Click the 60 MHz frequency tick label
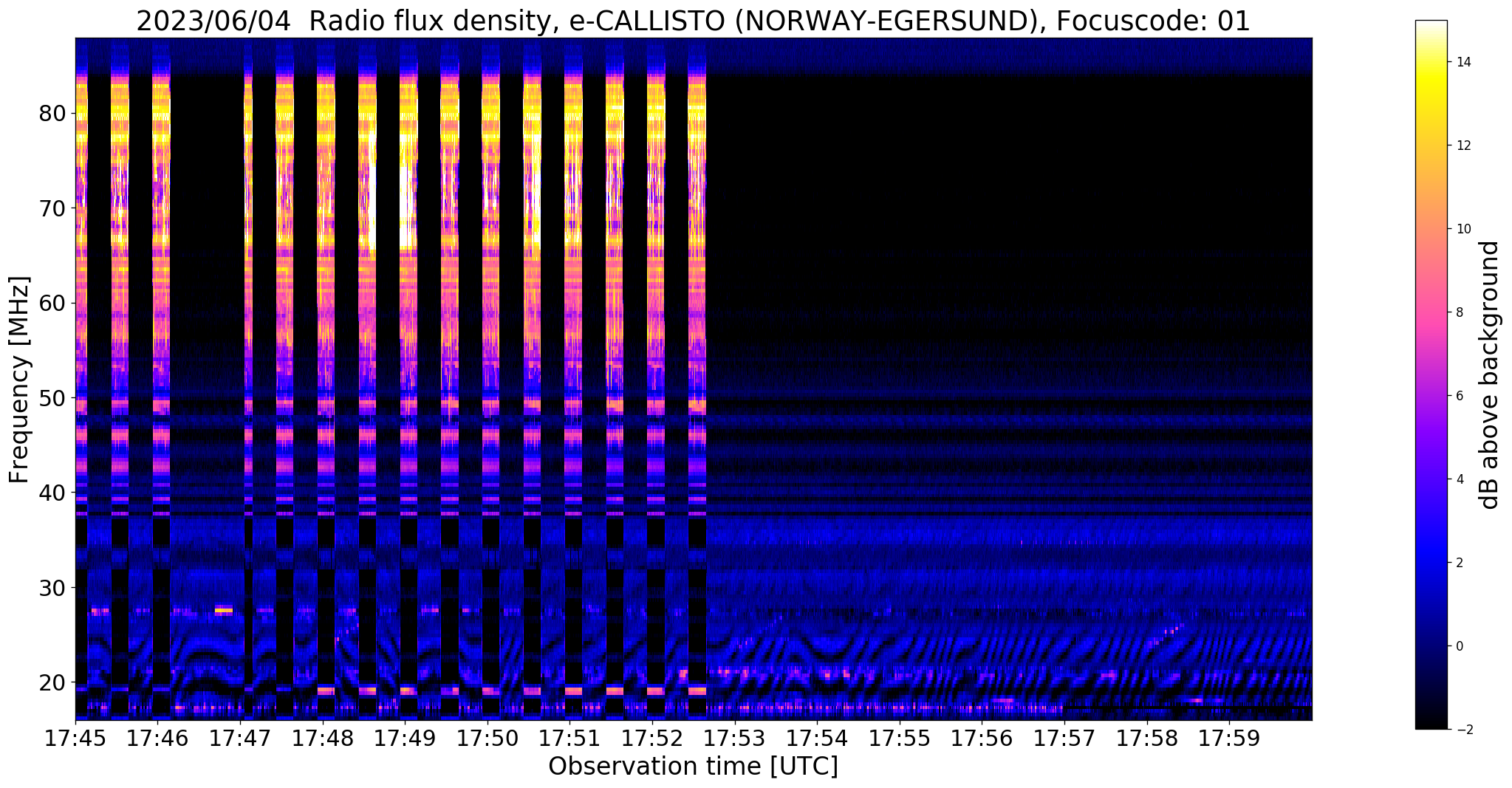 pos(53,303)
